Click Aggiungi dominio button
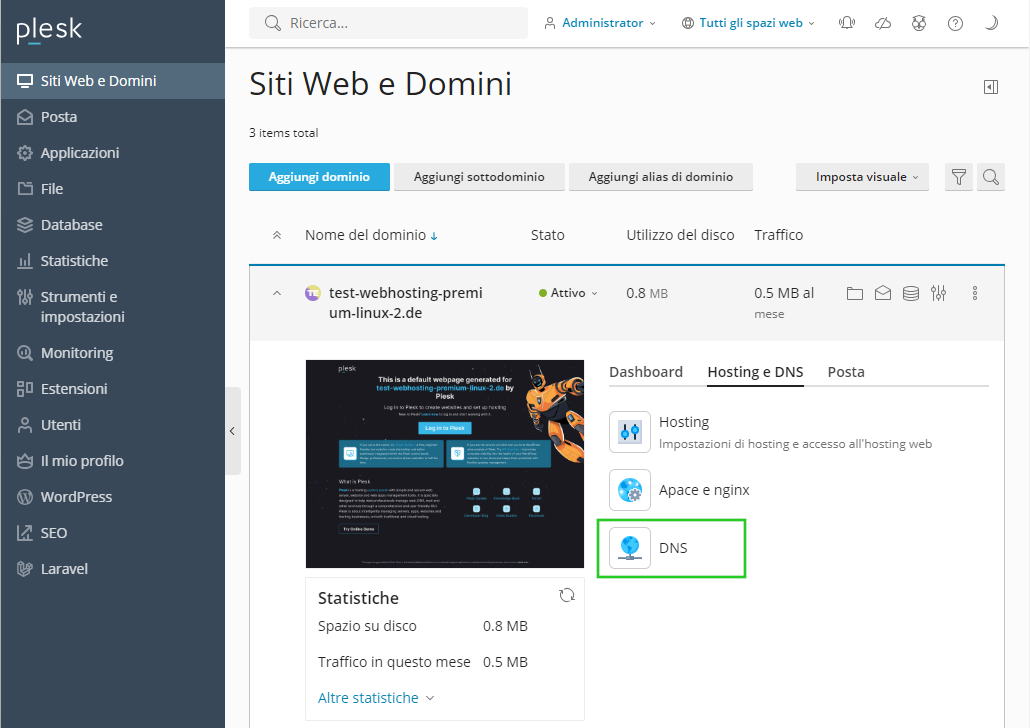This screenshot has height=728, width=1030. 319,177
